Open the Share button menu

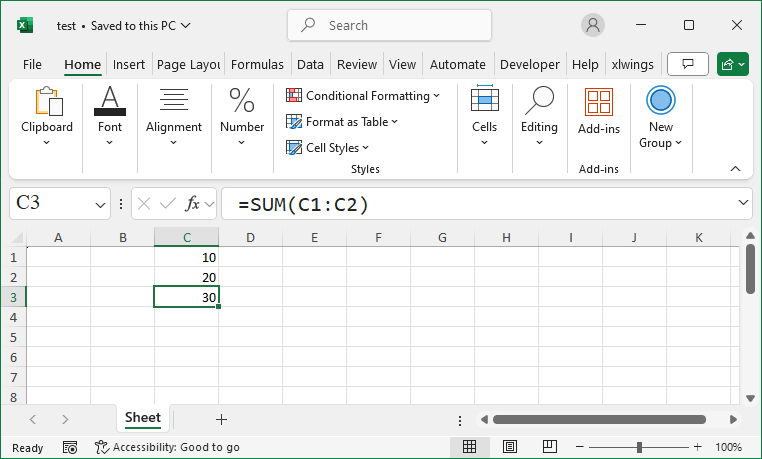pos(733,64)
